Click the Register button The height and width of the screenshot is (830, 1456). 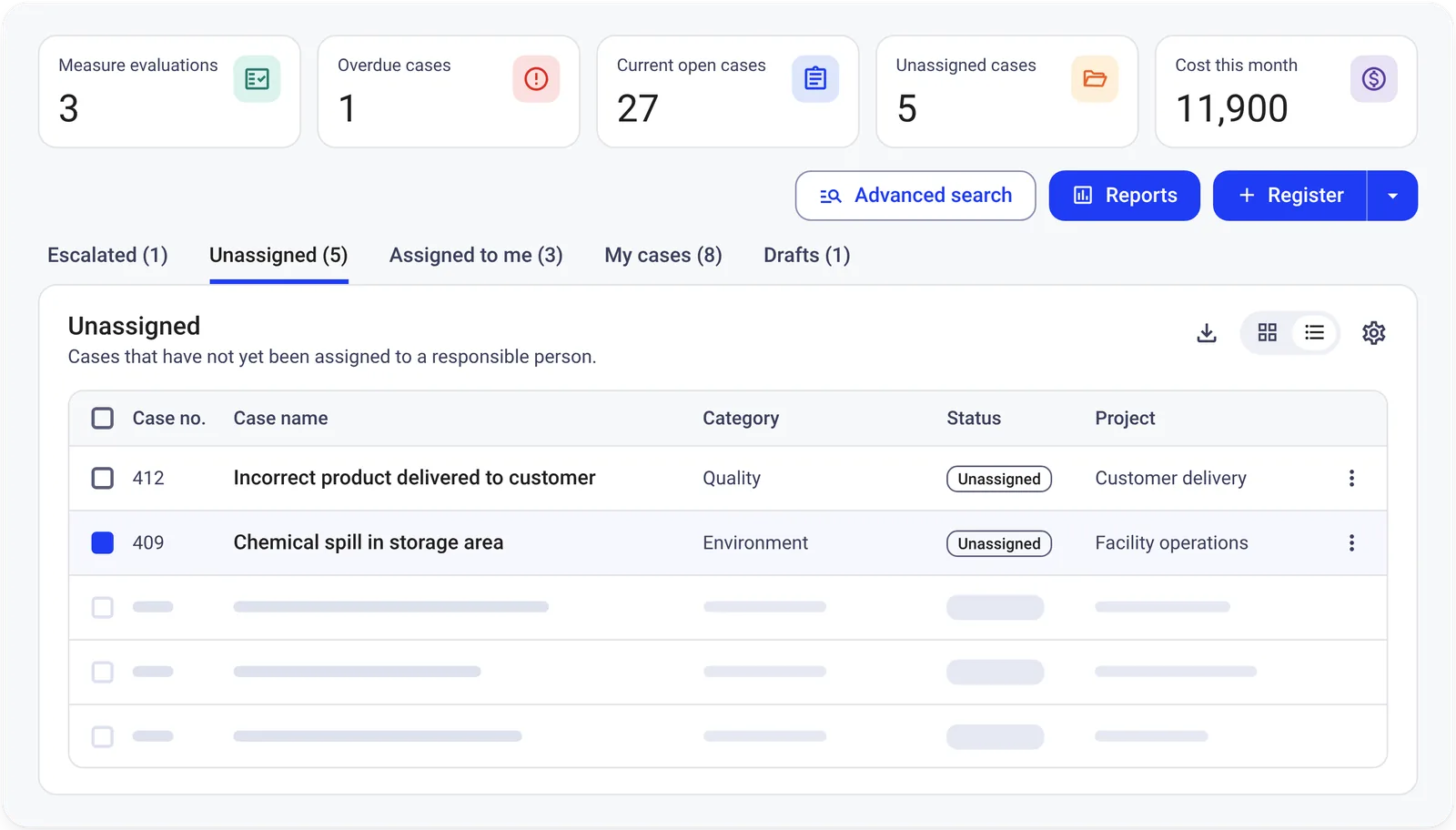1290,196
